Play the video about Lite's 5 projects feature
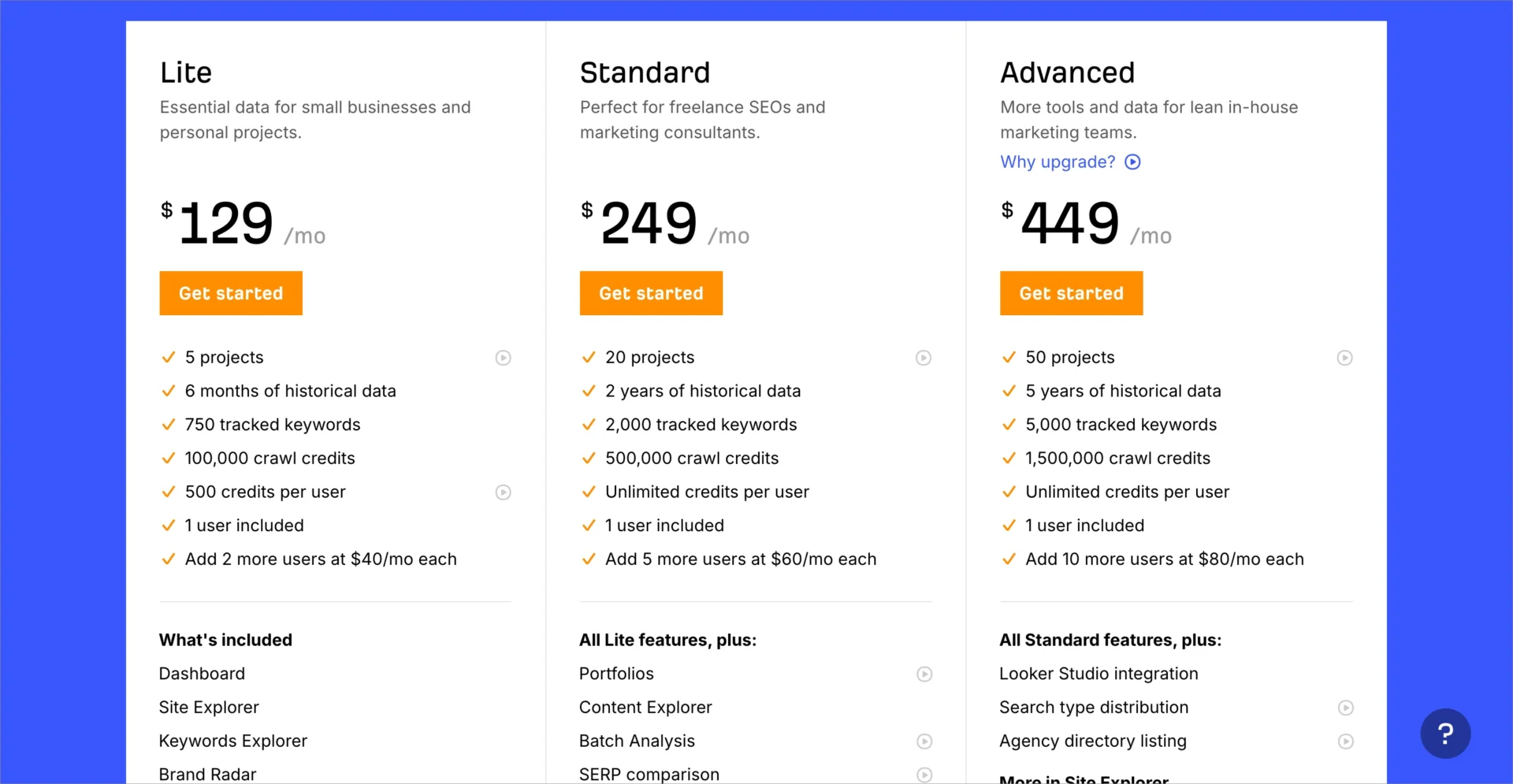This screenshot has height=784, width=1513. pyautogui.click(x=503, y=358)
